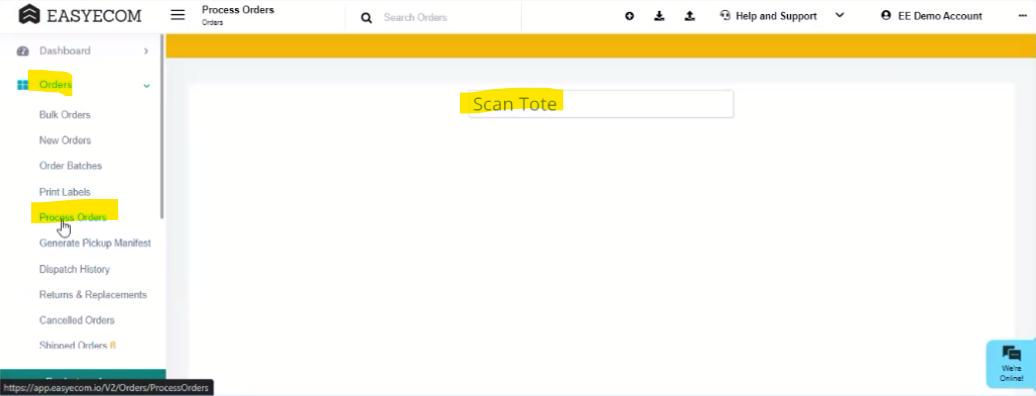
Task: Click Help and Support label
Action: point(776,16)
